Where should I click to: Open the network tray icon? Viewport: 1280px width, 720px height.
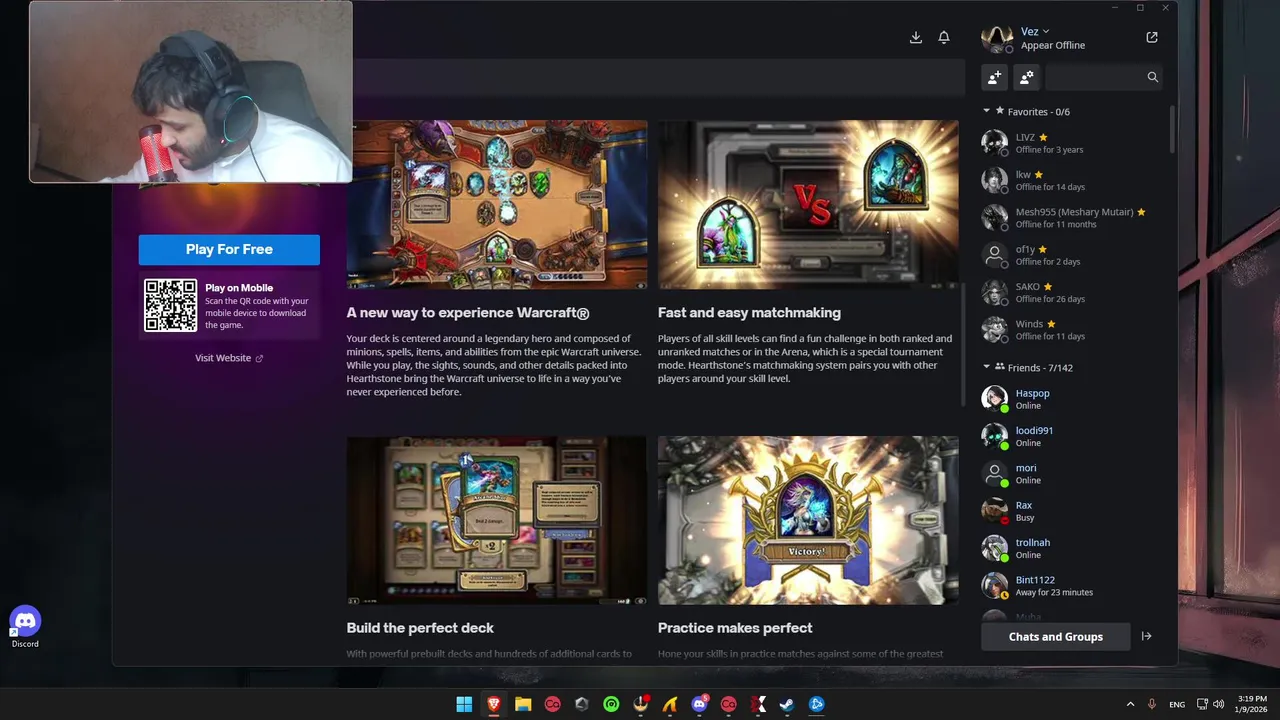point(1202,704)
